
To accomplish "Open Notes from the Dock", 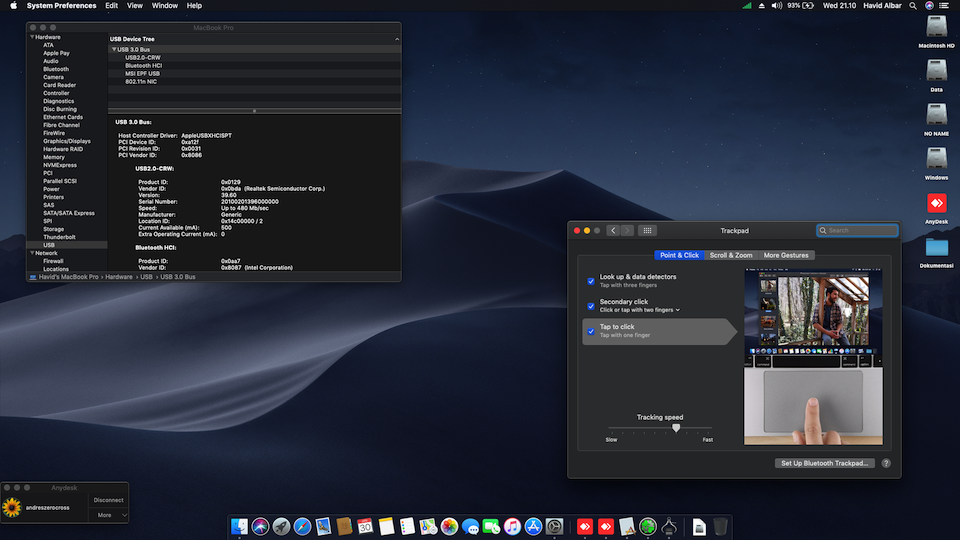I will tap(386, 527).
